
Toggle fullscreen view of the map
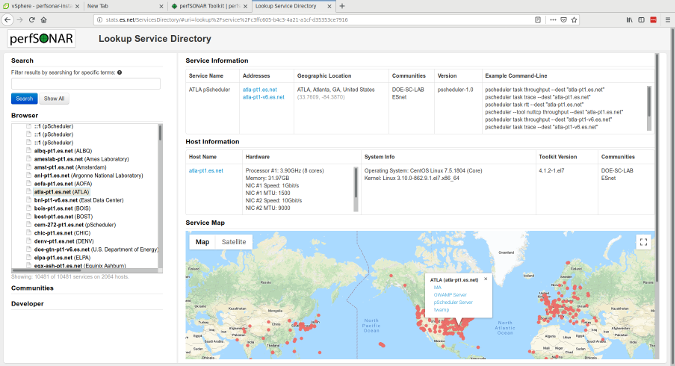point(643,242)
